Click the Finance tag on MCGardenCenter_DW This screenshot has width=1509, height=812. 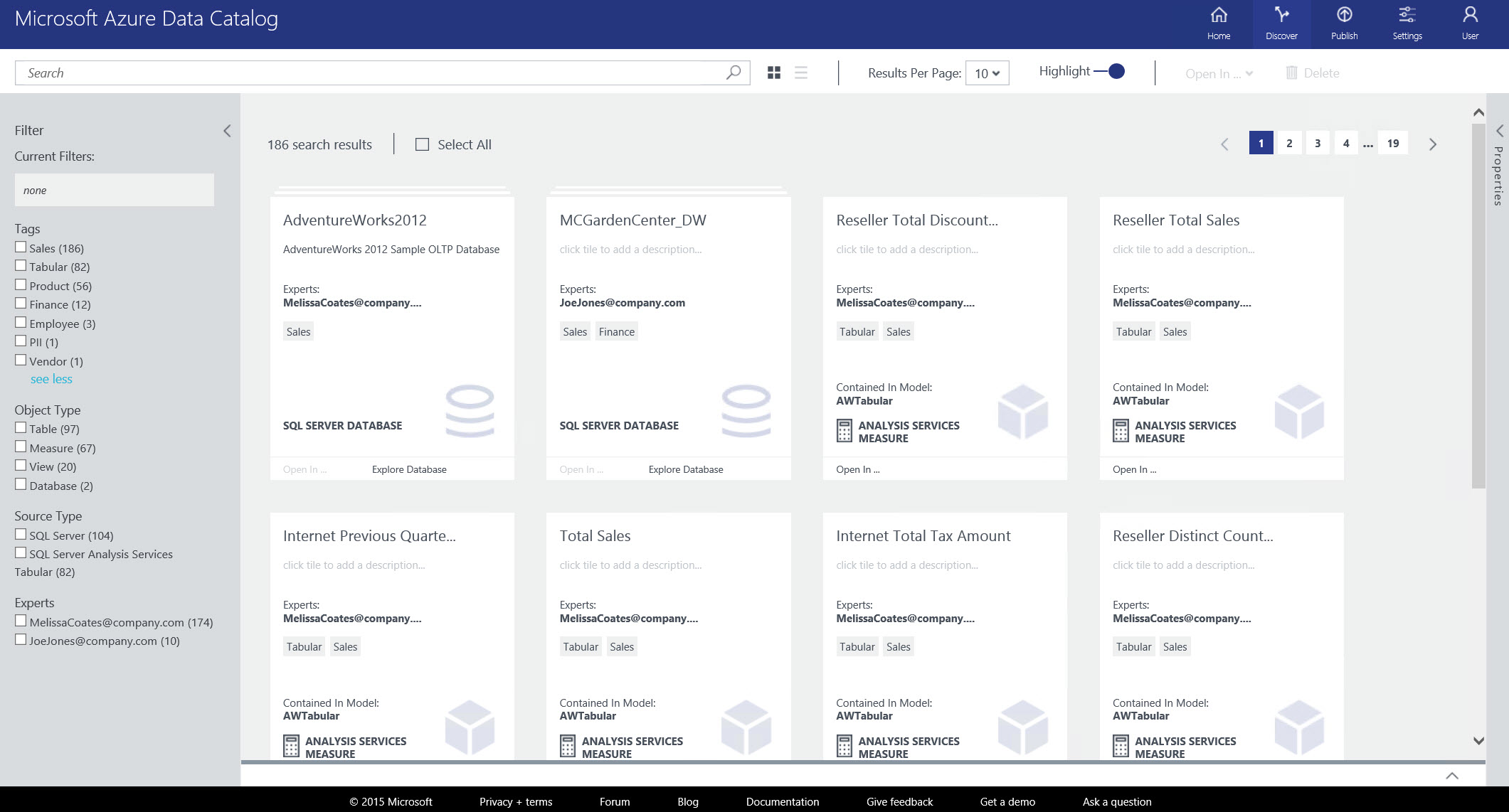coord(616,331)
